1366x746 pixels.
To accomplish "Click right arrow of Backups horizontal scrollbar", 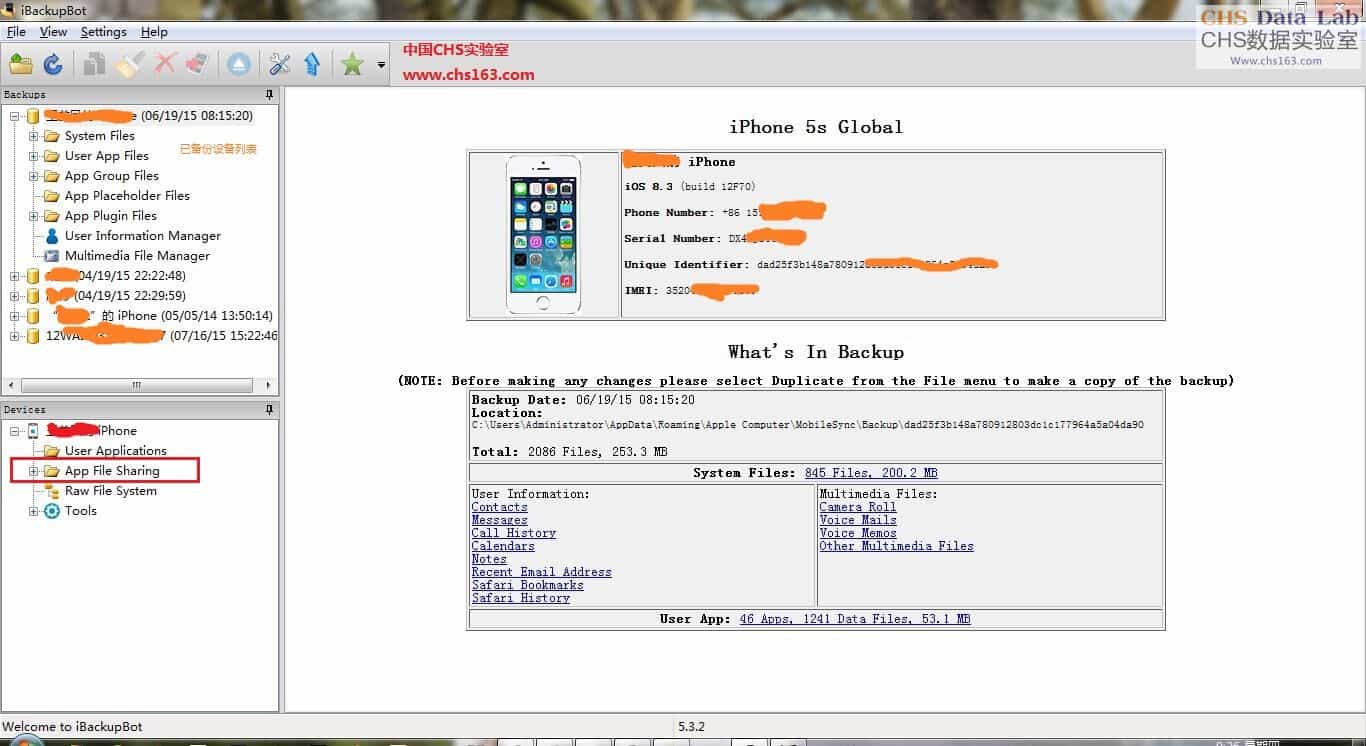I will (268, 385).
